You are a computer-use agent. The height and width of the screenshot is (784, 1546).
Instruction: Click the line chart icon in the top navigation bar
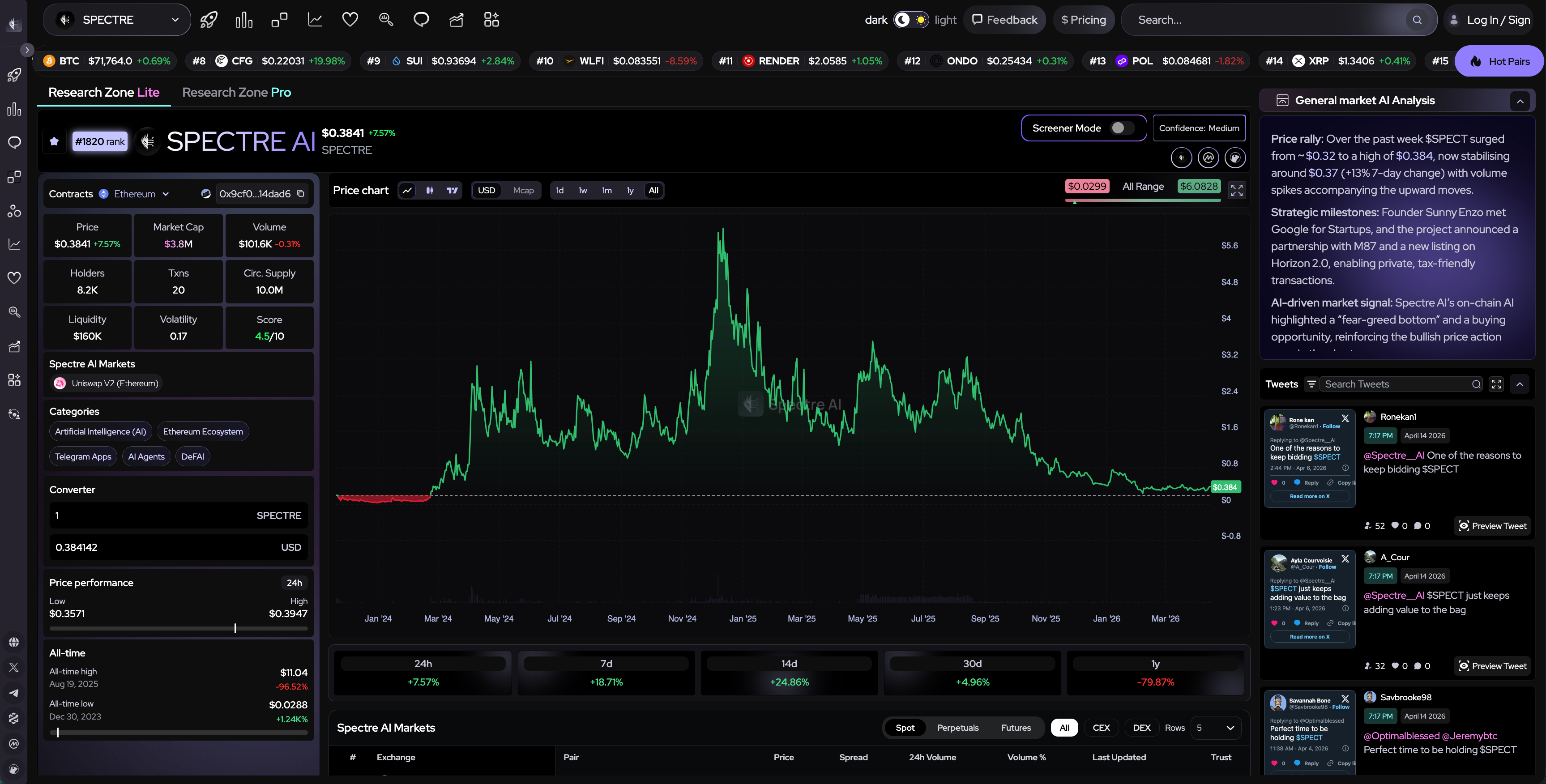(315, 20)
